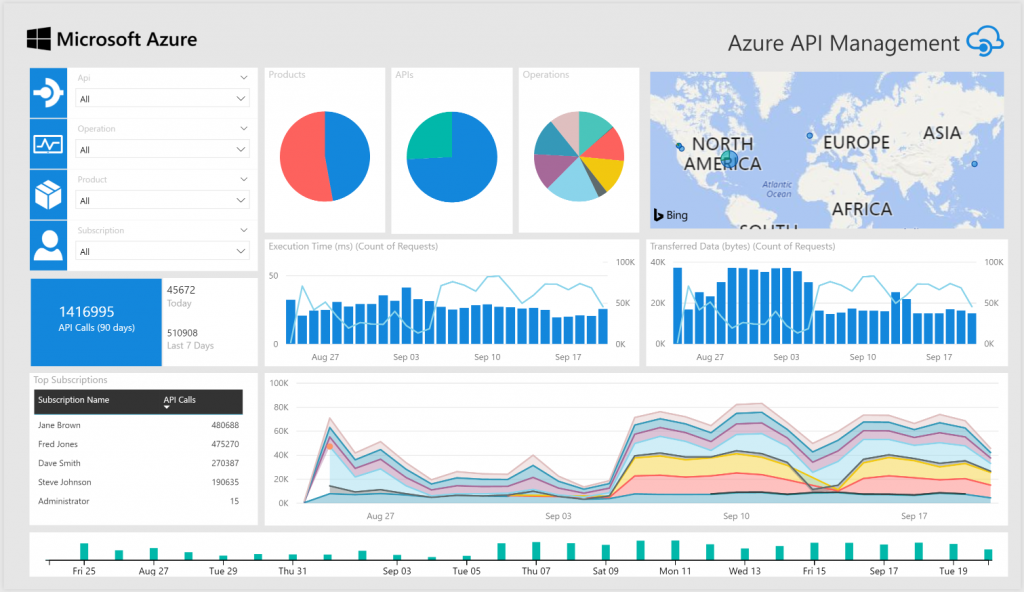1024x592 pixels.
Task: Click the 475270 API calls value
Action: pyautogui.click(x=225, y=444)
